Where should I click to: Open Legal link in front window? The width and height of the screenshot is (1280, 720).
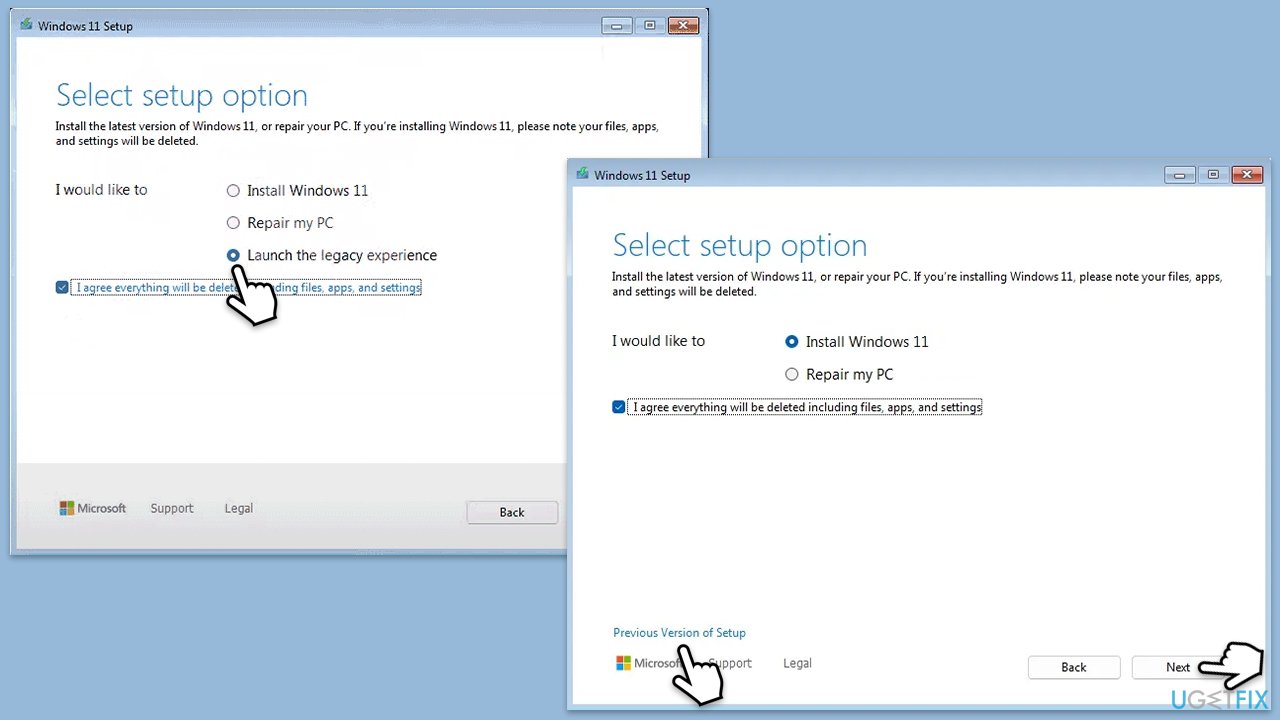(x=797, y=663)
